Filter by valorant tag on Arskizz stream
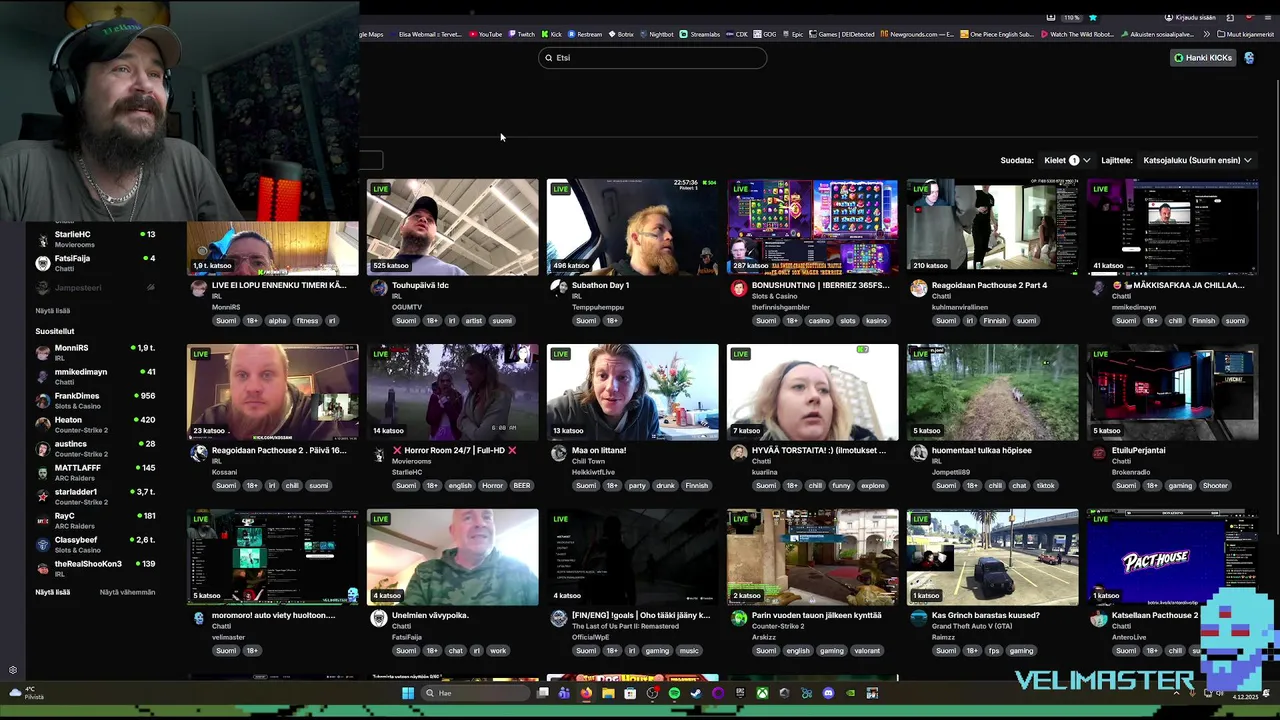1280x720 pixels. click(867, 651)
